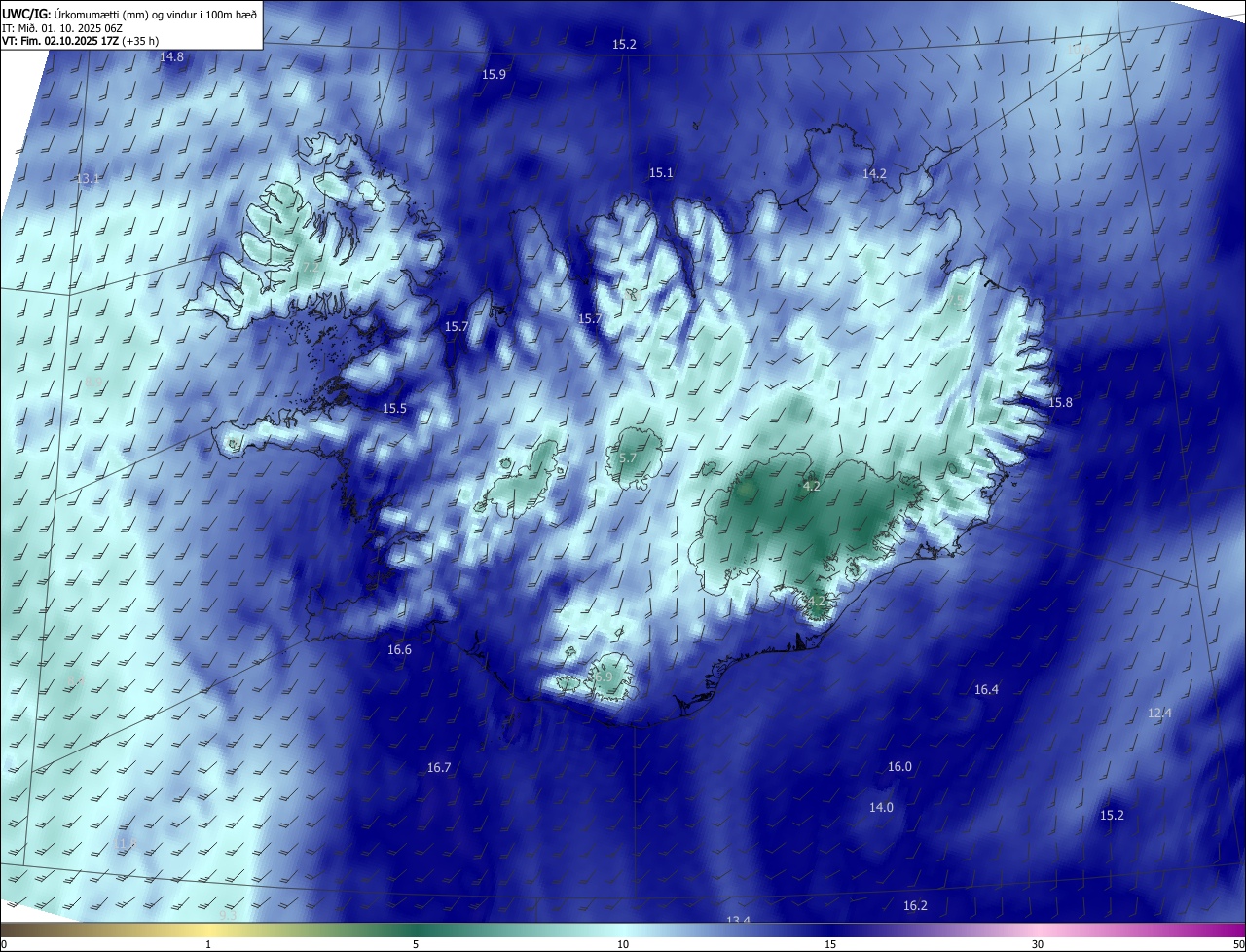Click the '5' tick label of the color scale
This screenshot has height=952, width=1246.
point(416,944)
